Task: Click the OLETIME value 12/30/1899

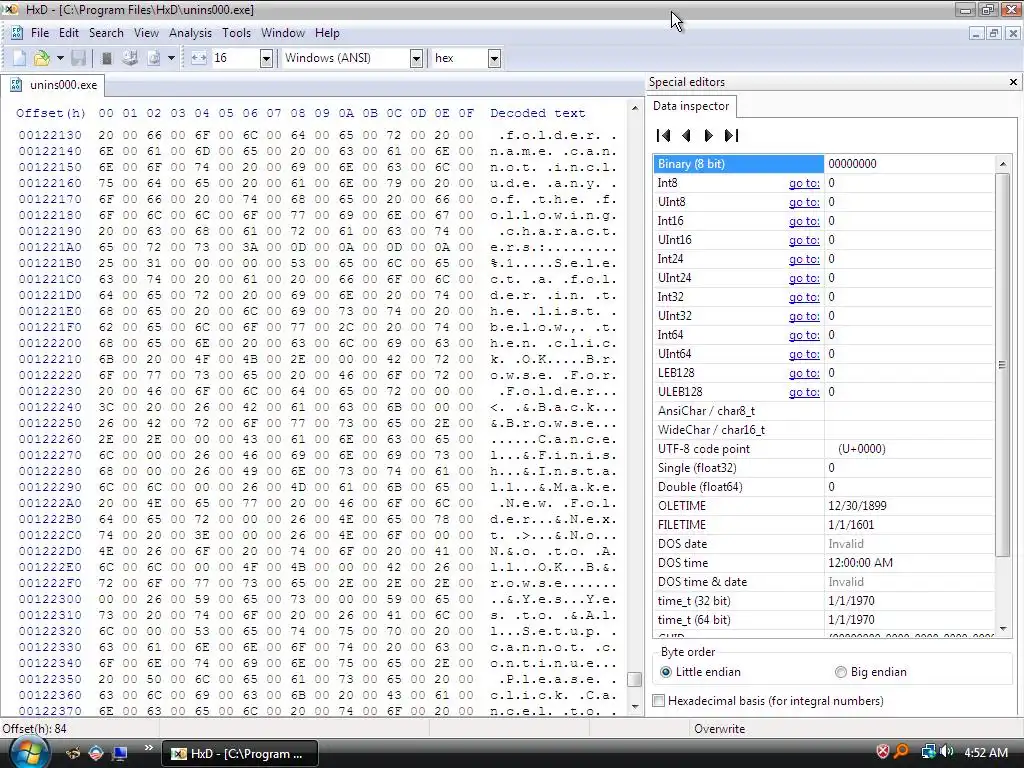Action: click(857, 506)
